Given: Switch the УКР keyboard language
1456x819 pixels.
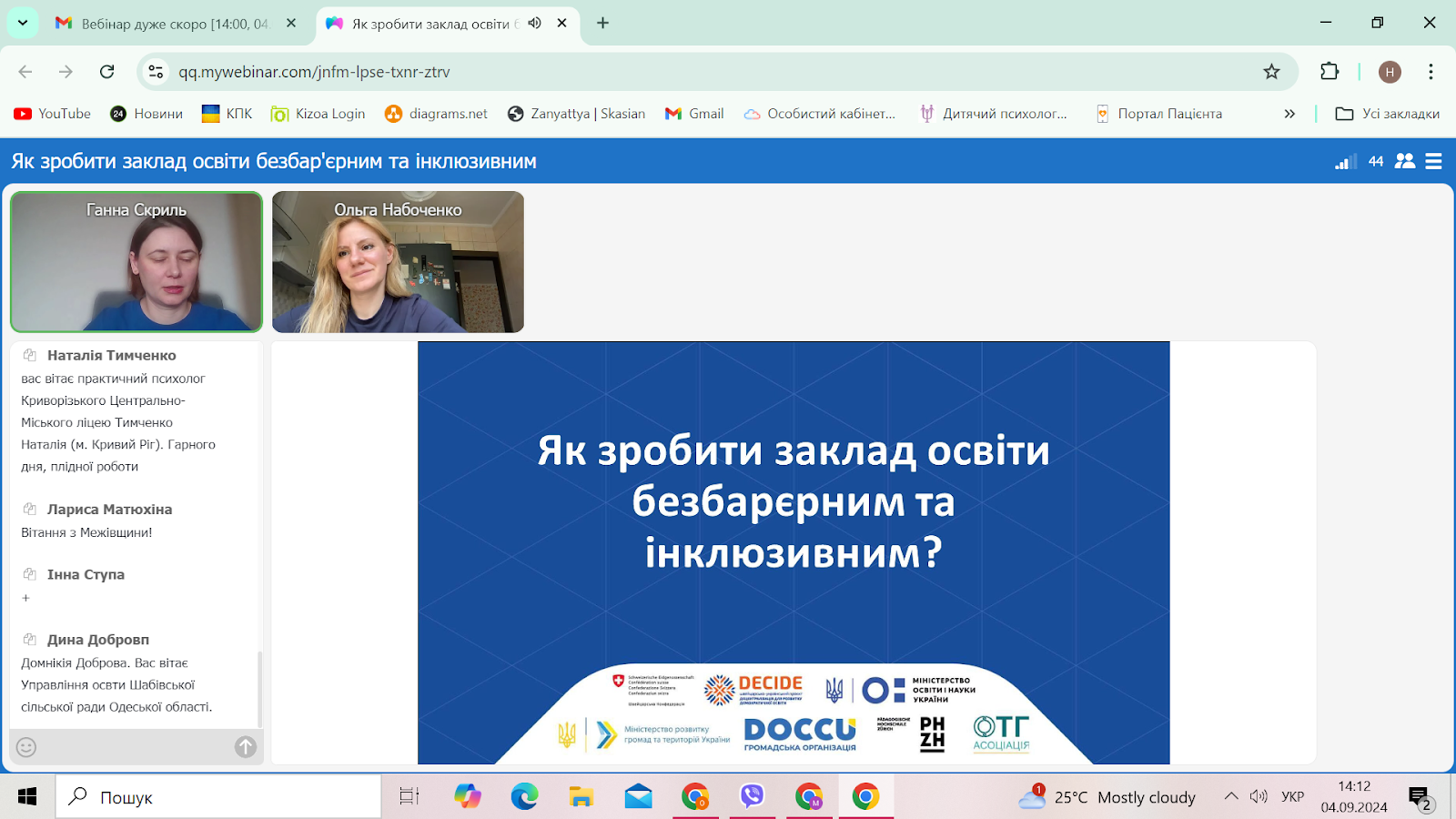Looking at the screenshot, I should point(1293,797).
